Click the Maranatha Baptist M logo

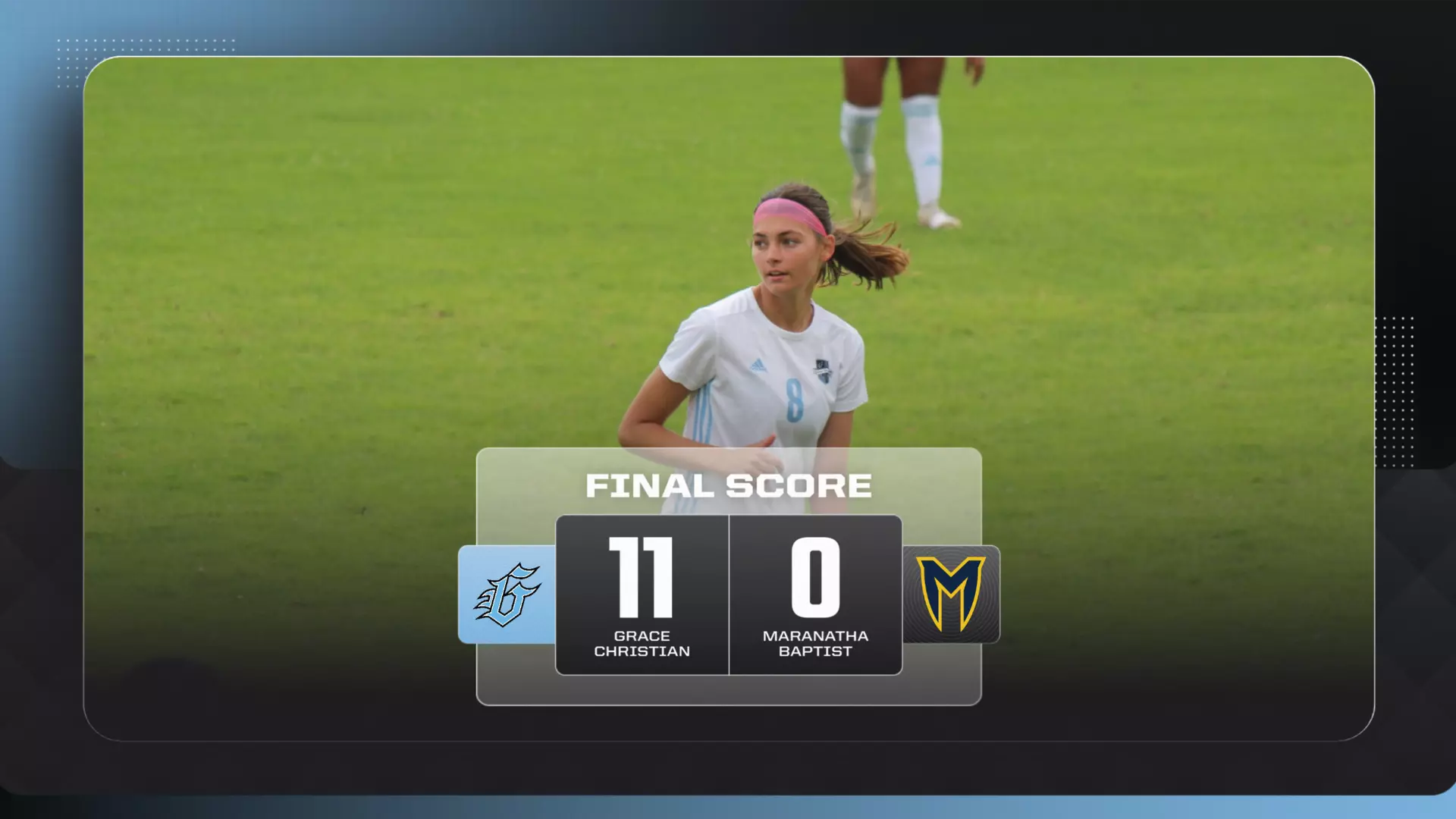pyautogui.click(x=951, y=595)
